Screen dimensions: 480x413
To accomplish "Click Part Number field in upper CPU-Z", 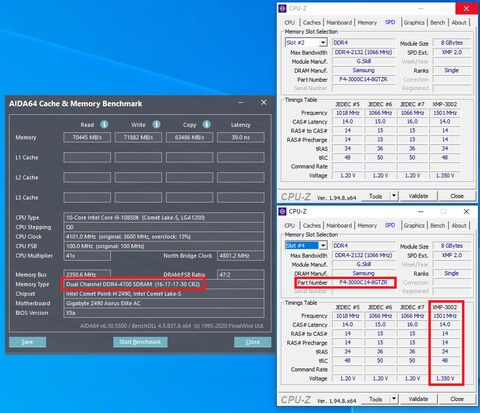I will coord(363,80).
